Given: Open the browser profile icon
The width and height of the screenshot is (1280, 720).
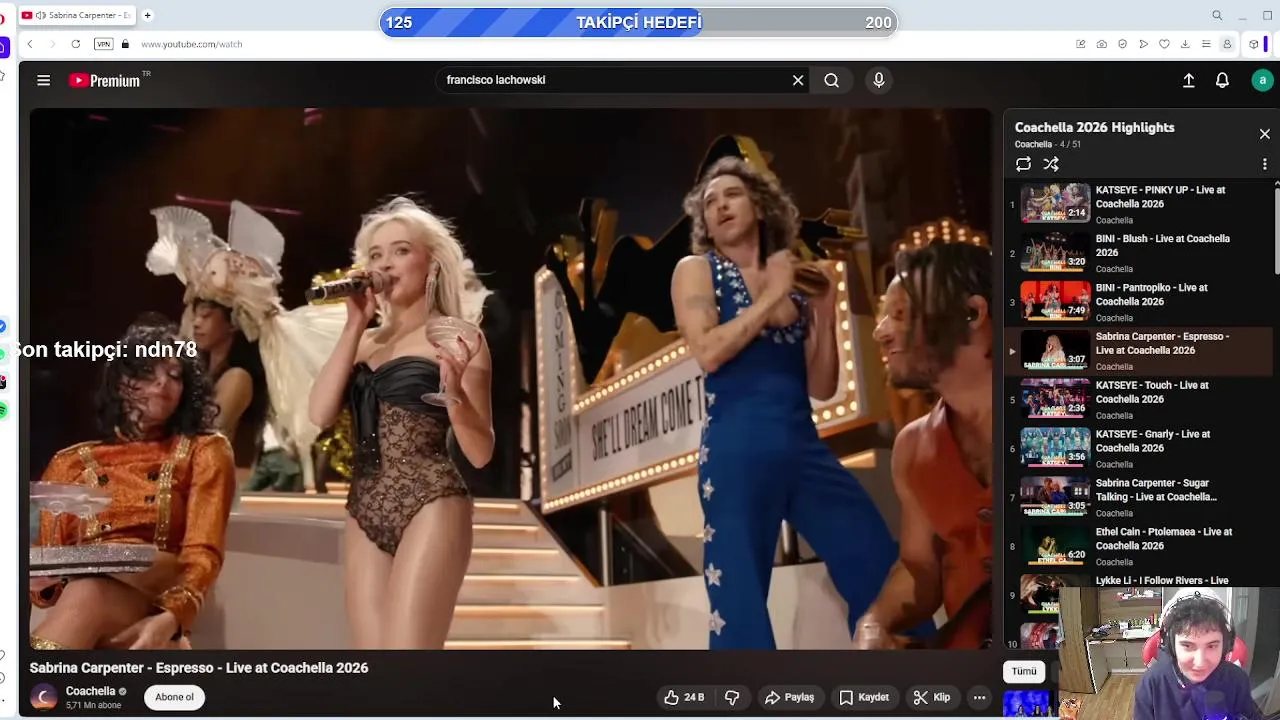Looking at the screenshot, I should click(1227, 44).
